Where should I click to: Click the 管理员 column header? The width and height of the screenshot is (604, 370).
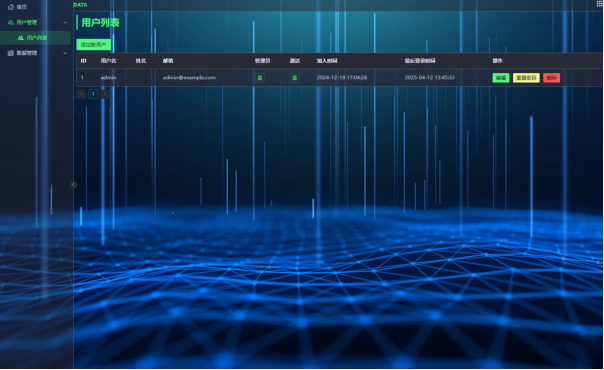[x=262, y=61]
